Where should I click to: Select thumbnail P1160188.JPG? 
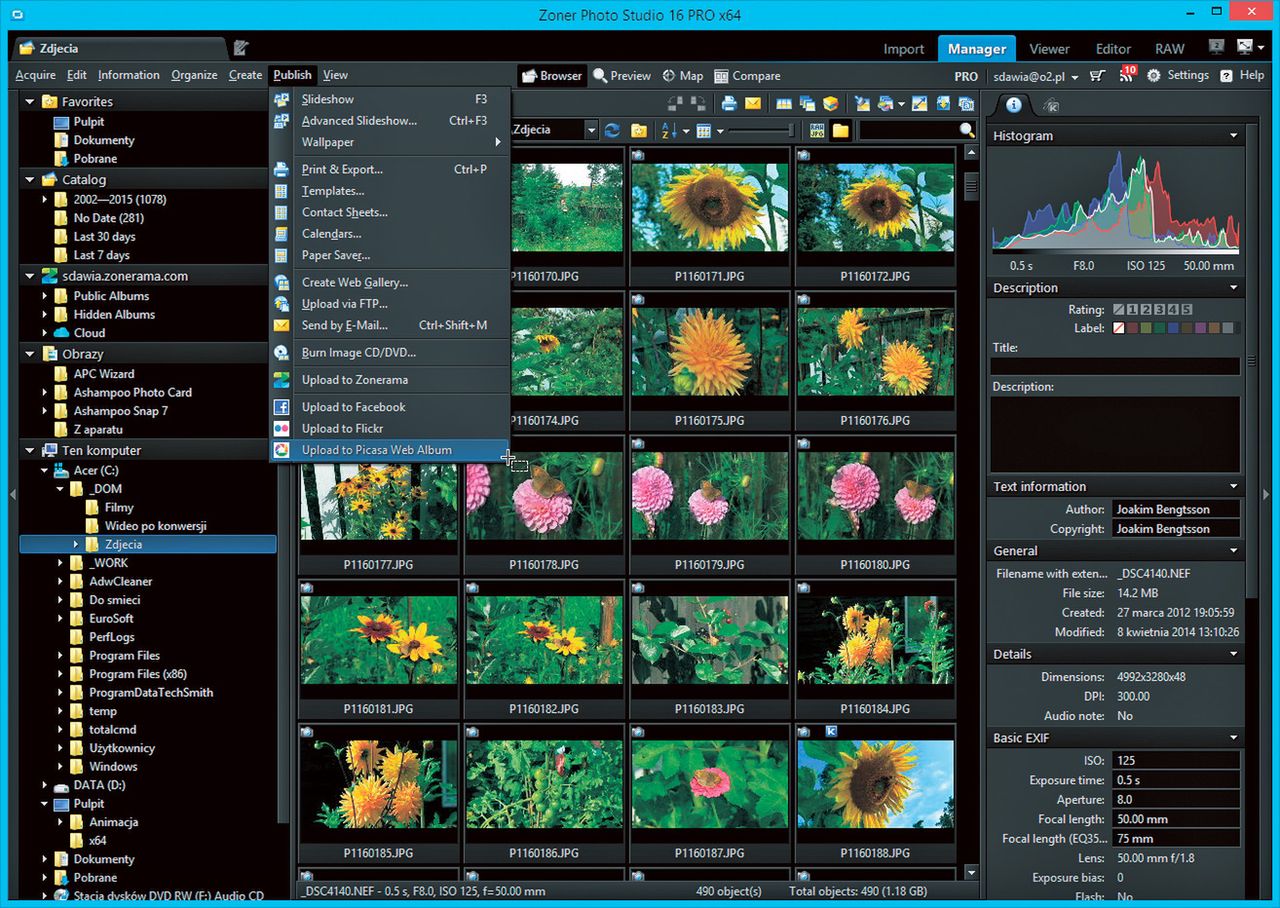(x=877, y=793)
